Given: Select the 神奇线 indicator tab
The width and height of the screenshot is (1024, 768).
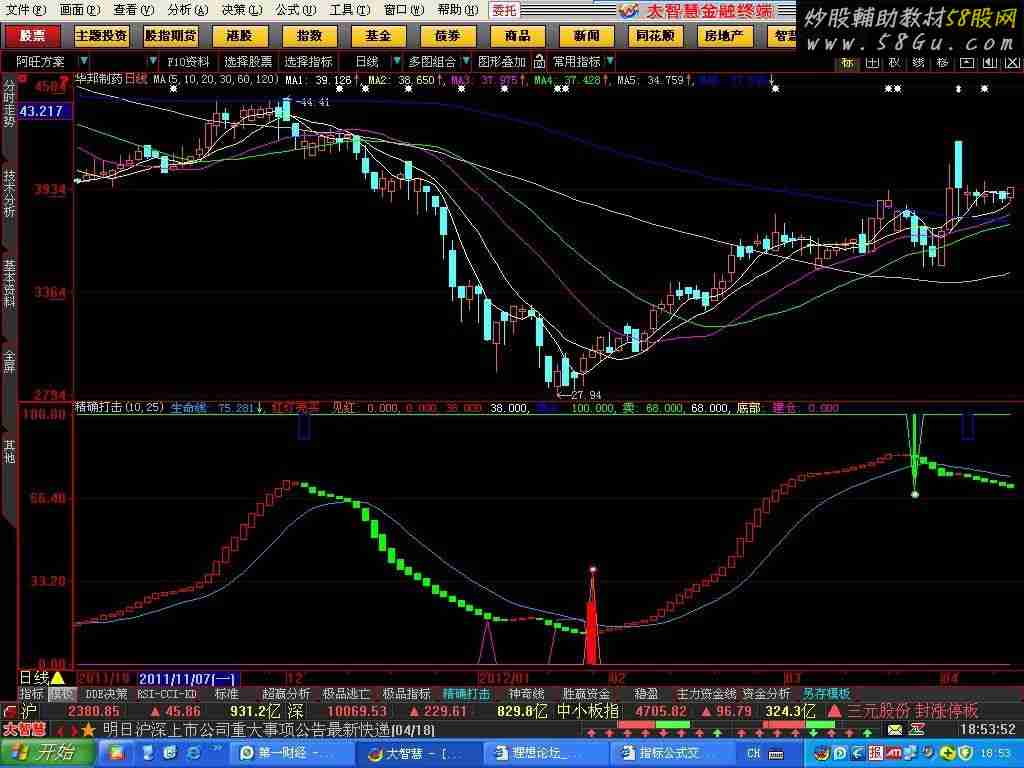Looking at the screenshot, I should point(526,694).
